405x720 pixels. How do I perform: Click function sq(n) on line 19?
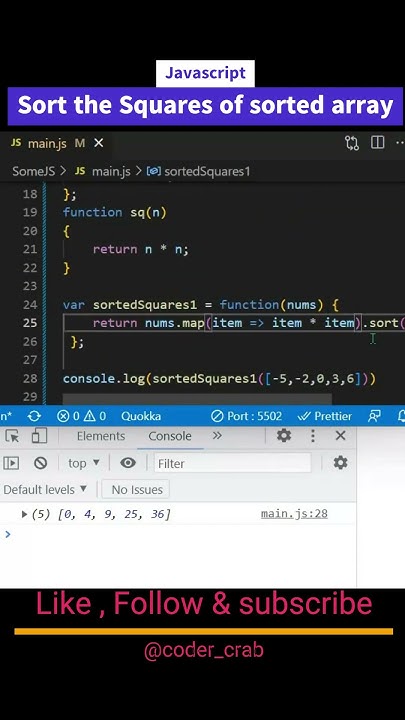115,212
